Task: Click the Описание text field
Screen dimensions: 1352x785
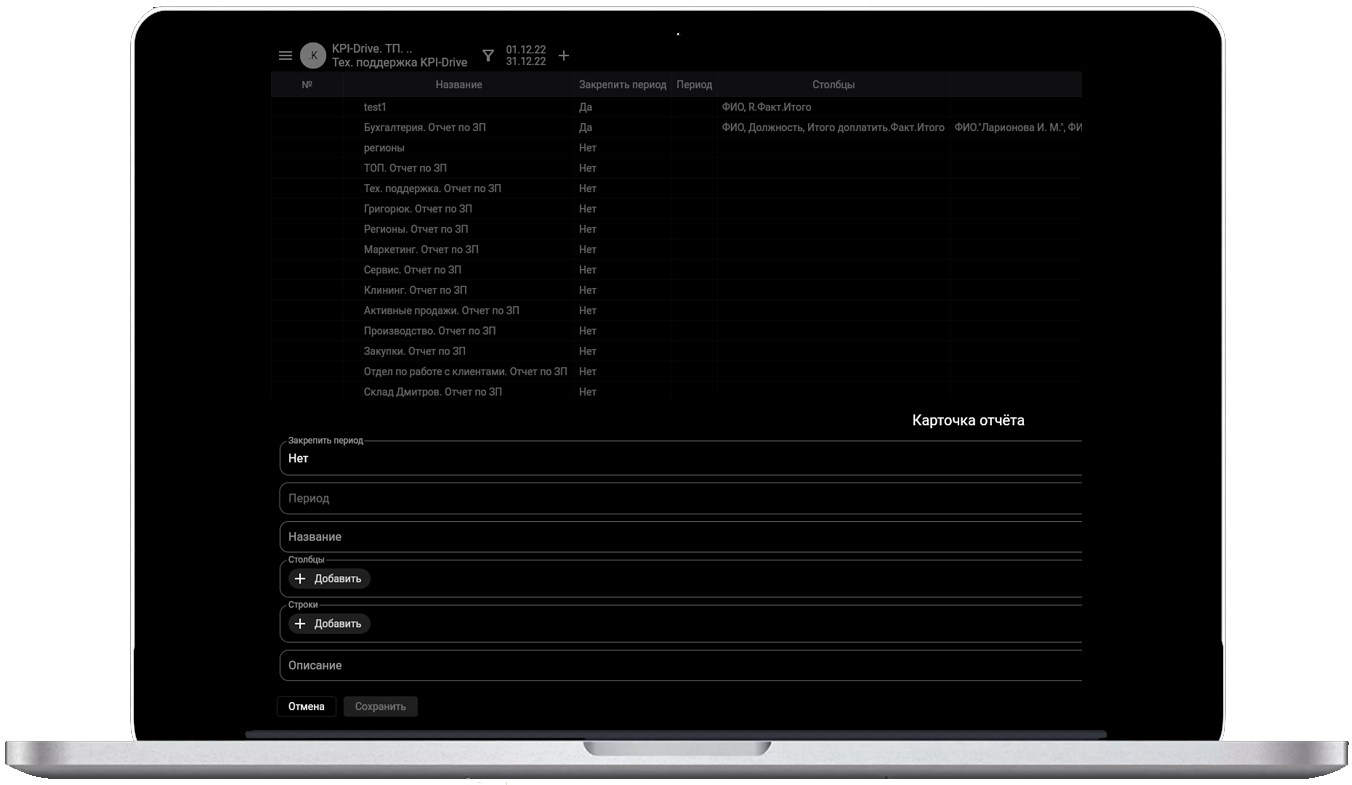Action: [680, 666]
